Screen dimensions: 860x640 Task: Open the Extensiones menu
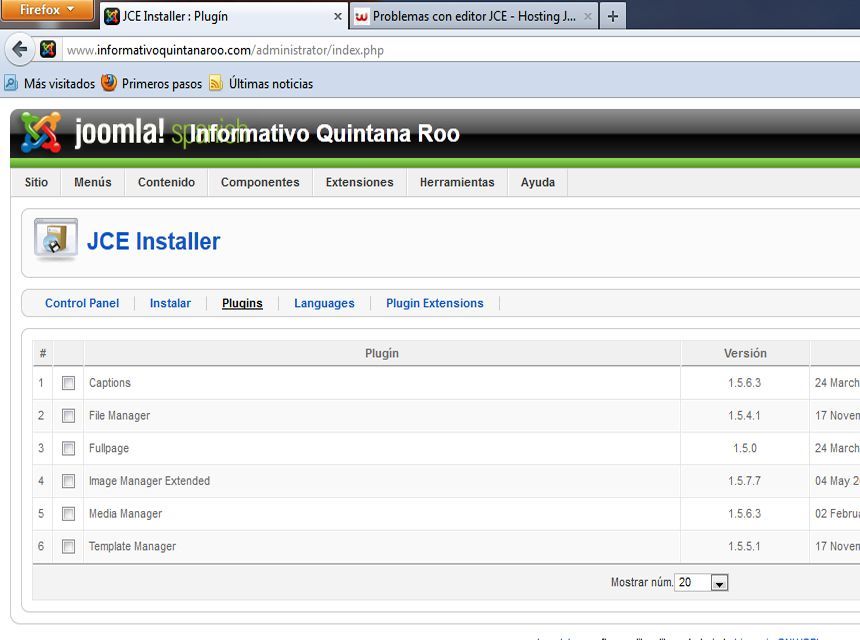360,182
